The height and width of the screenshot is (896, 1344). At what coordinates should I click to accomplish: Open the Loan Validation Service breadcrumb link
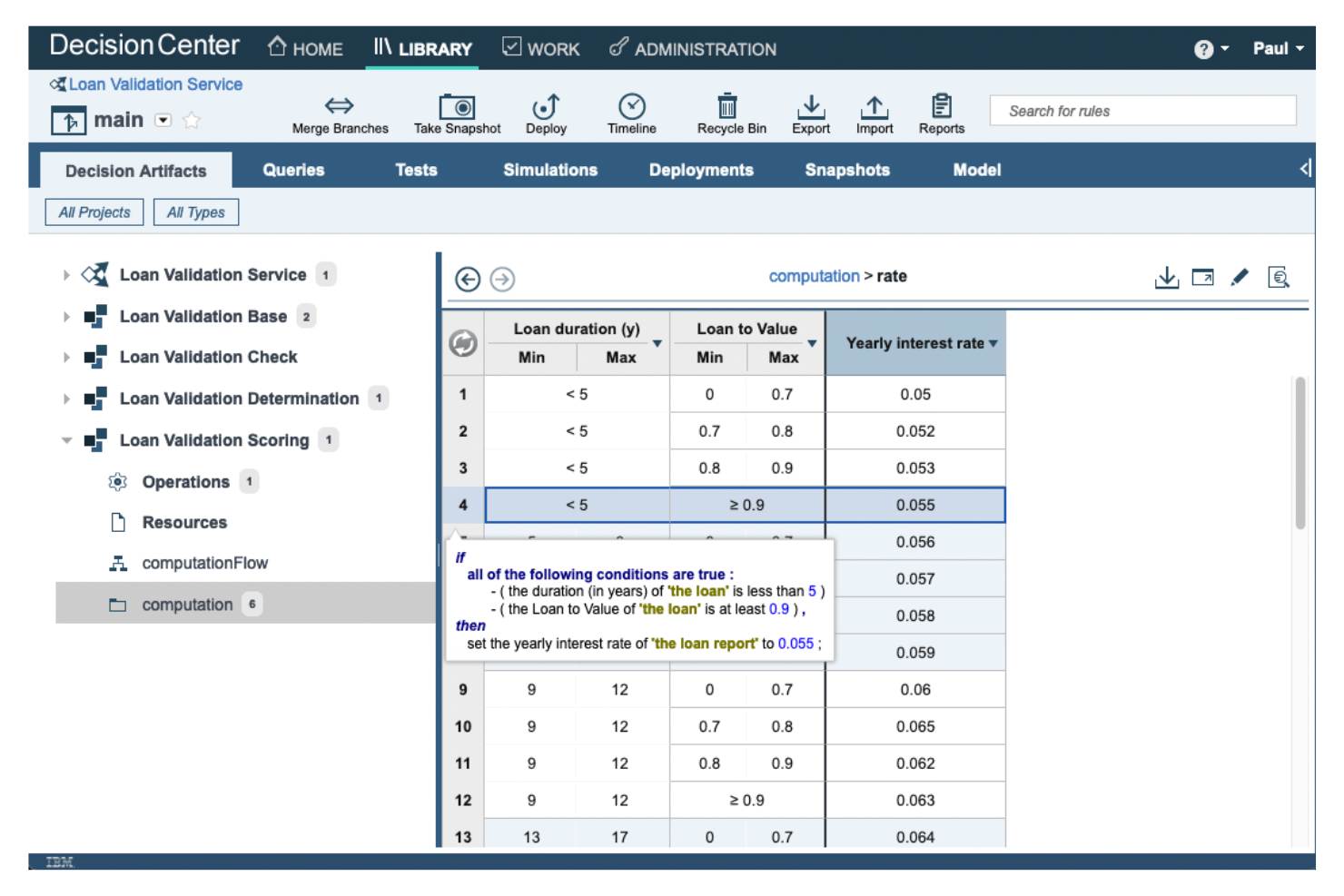click(x=155, y=84)
